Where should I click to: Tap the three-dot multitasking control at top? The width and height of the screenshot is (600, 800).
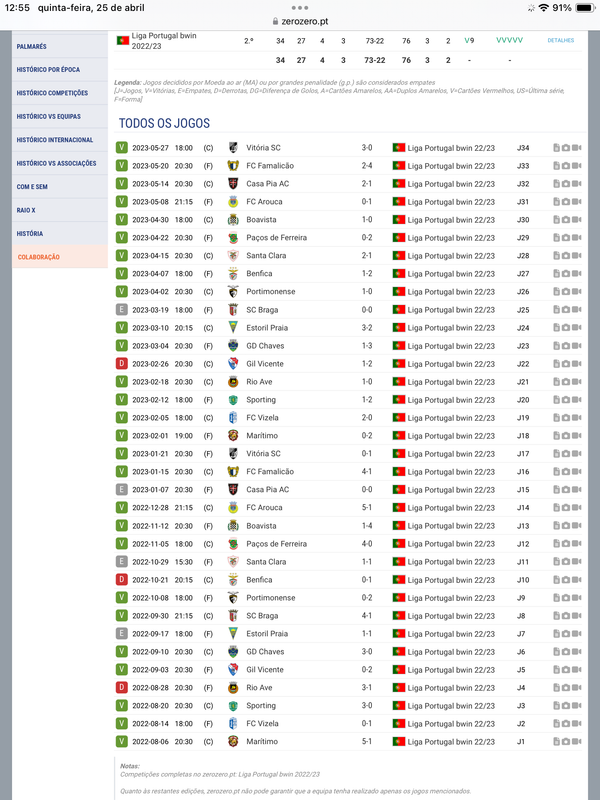(x=299, y=8)
